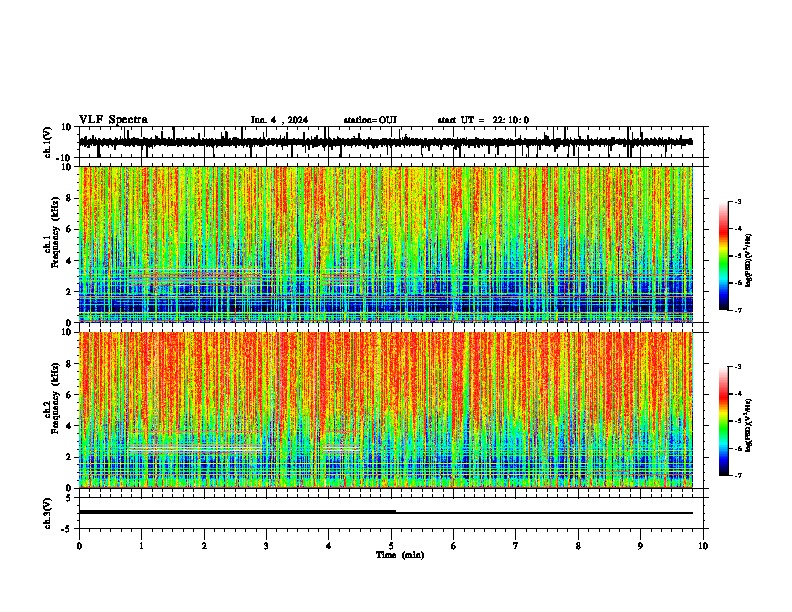The width and height of the screenshot is (792, 612).
Task: Click the "8" kHz tick of ch.1 spectrogram
Action: pyautogui.click(x=70, y=198)
